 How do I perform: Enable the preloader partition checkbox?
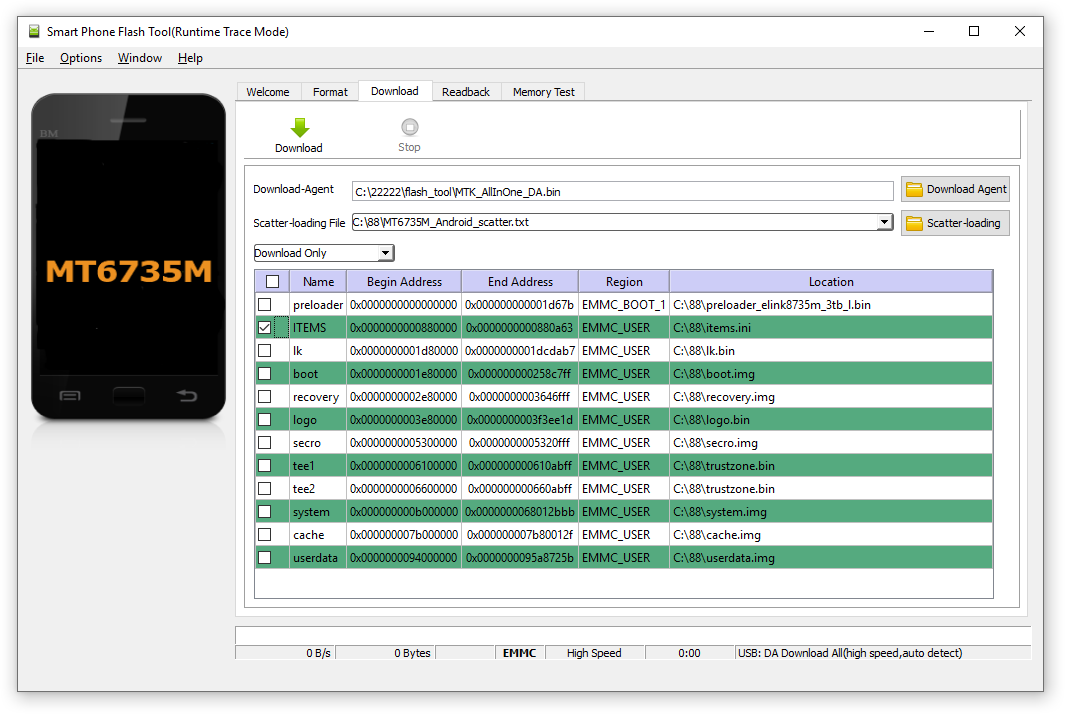[264, 305]
